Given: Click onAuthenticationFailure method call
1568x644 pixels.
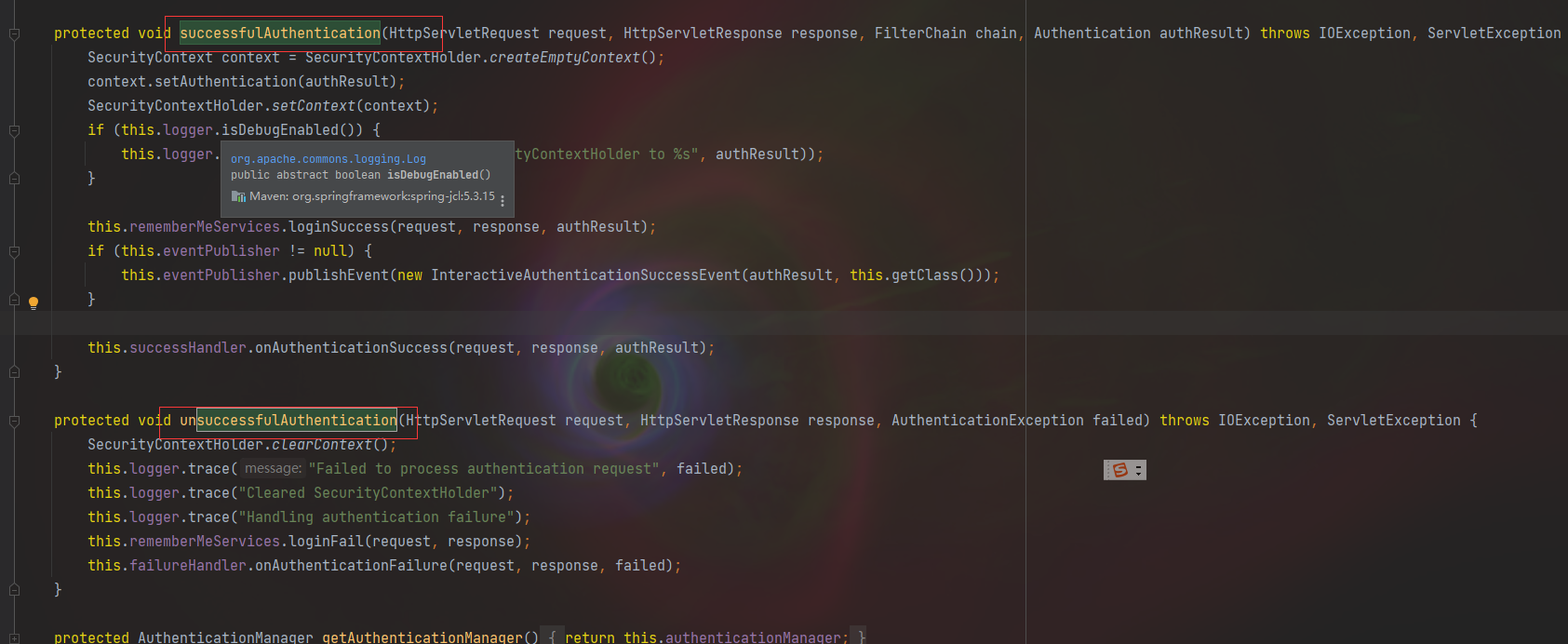Looking at the screenshot, I should [351, 566].
